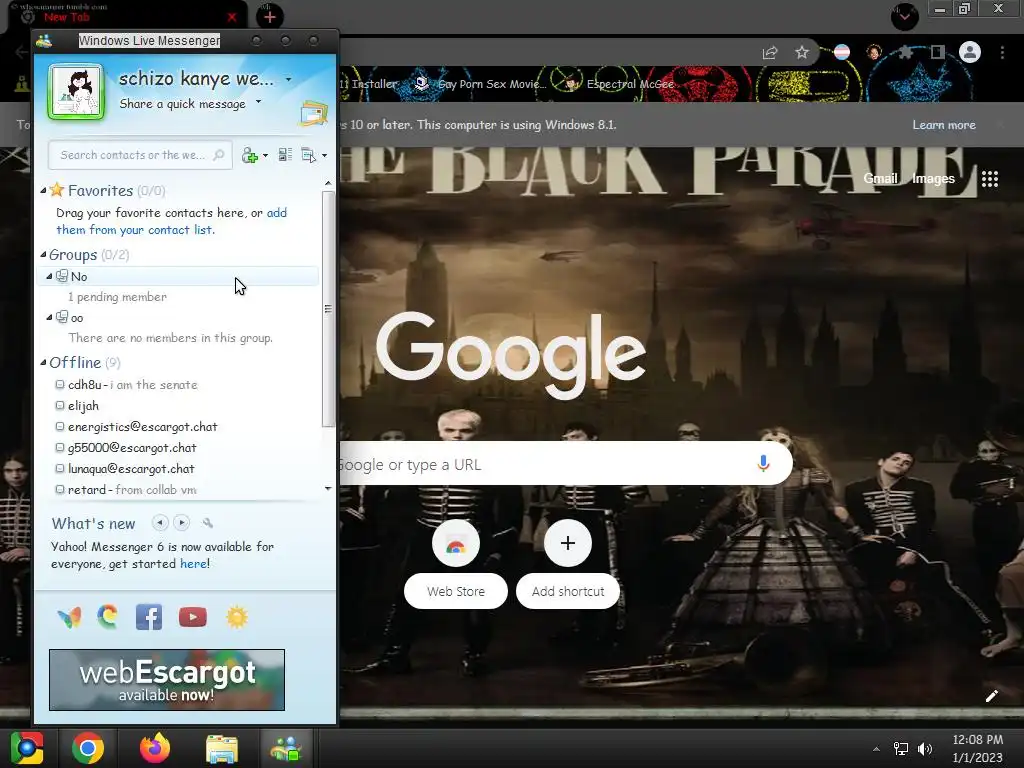1024x768 pixels.
Task: Bookmark this tab with the star icon
Action: 802,52
